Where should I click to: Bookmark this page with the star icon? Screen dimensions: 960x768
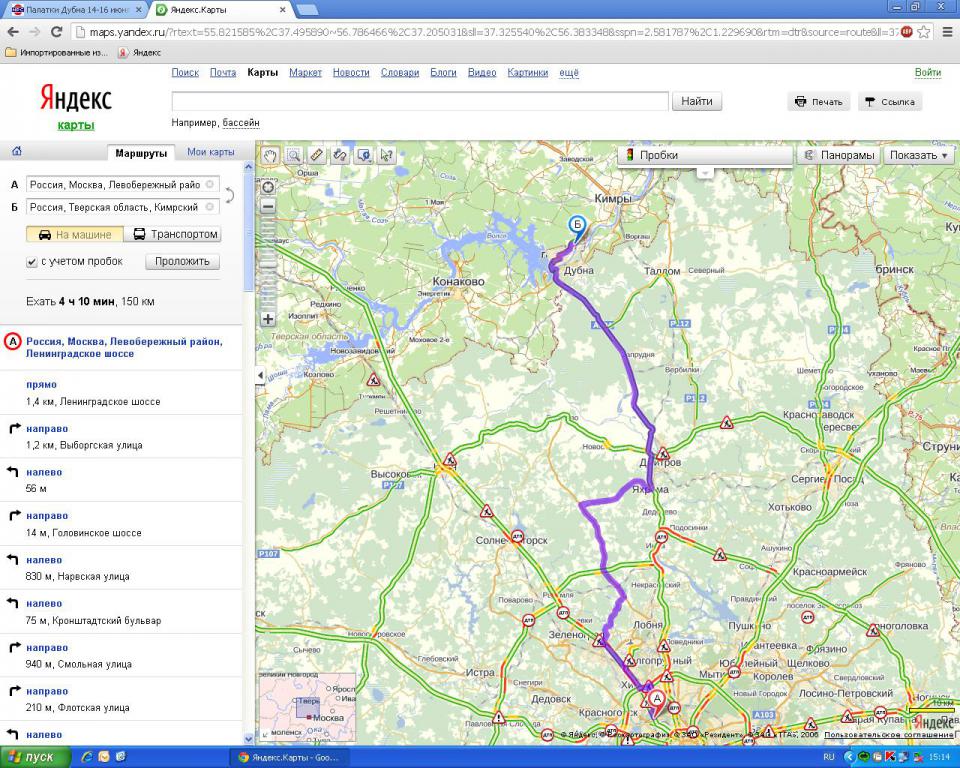[x=924, y=32]
